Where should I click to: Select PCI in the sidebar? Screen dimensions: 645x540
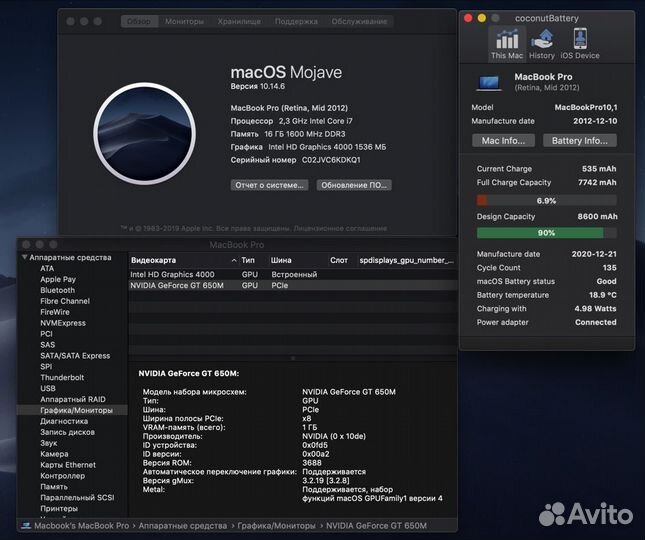(x=46, y=334)
